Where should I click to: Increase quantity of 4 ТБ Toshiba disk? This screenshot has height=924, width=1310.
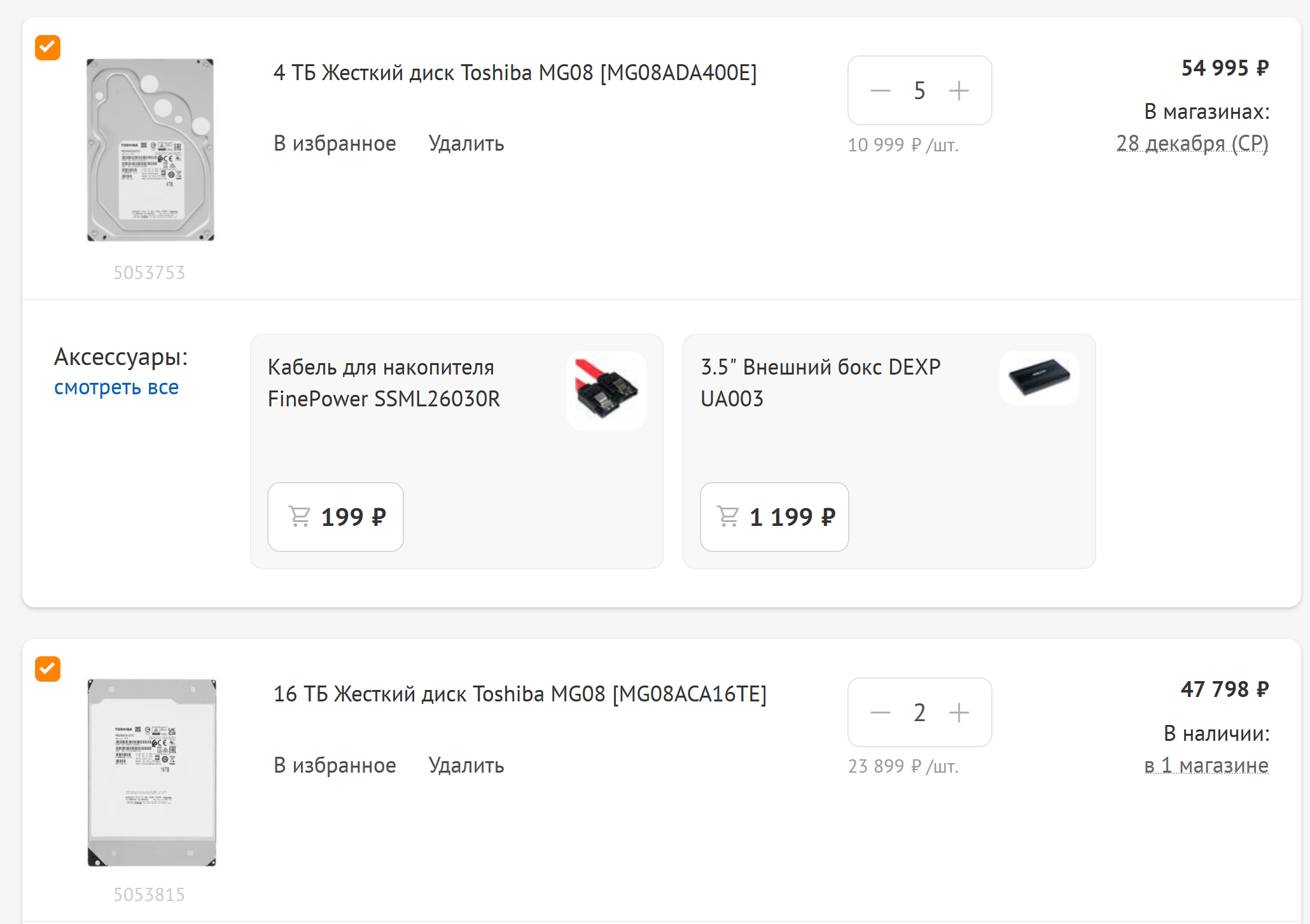coord(959,91)
